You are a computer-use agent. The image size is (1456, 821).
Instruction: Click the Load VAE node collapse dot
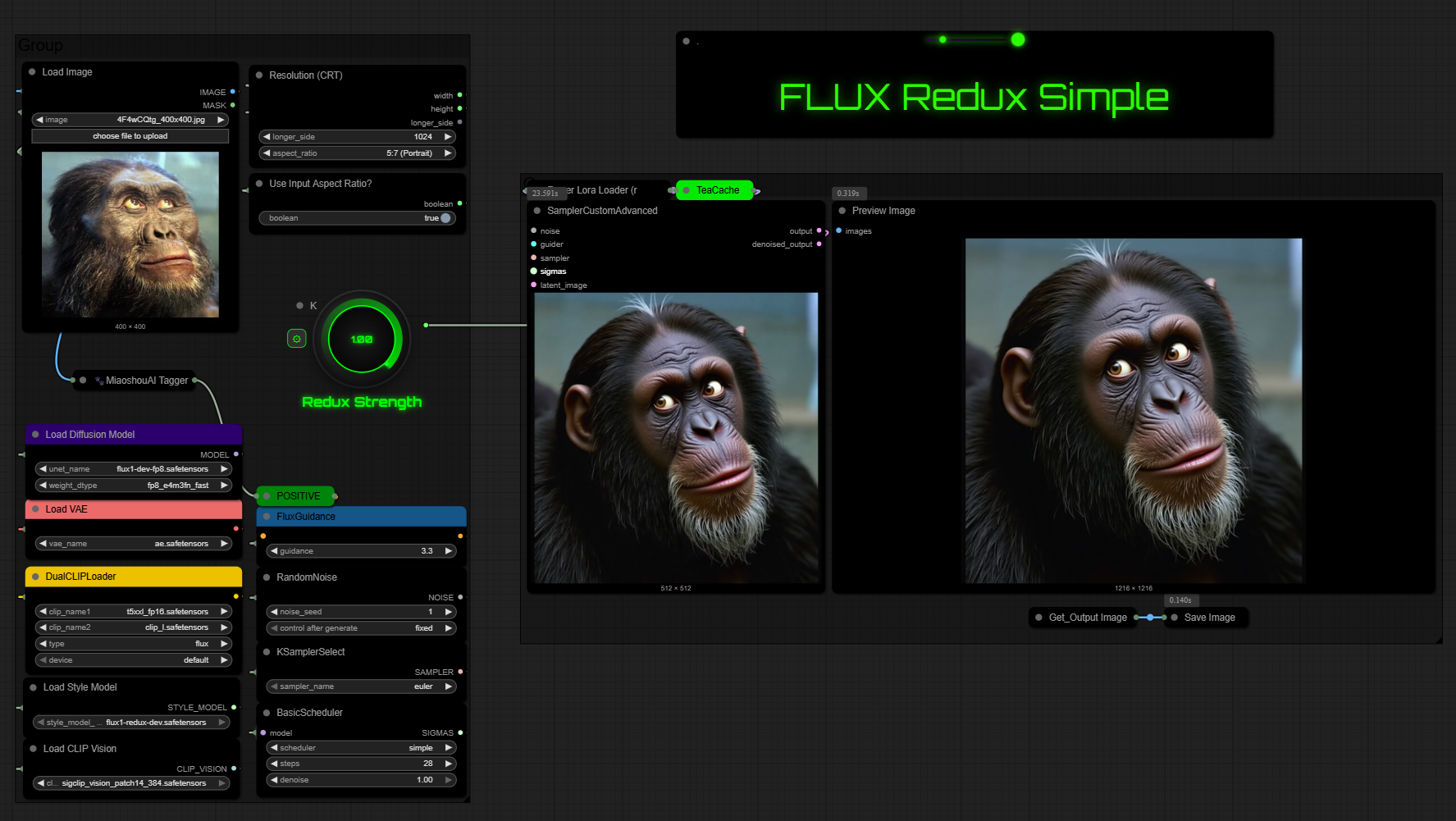(x=35, y=509)
